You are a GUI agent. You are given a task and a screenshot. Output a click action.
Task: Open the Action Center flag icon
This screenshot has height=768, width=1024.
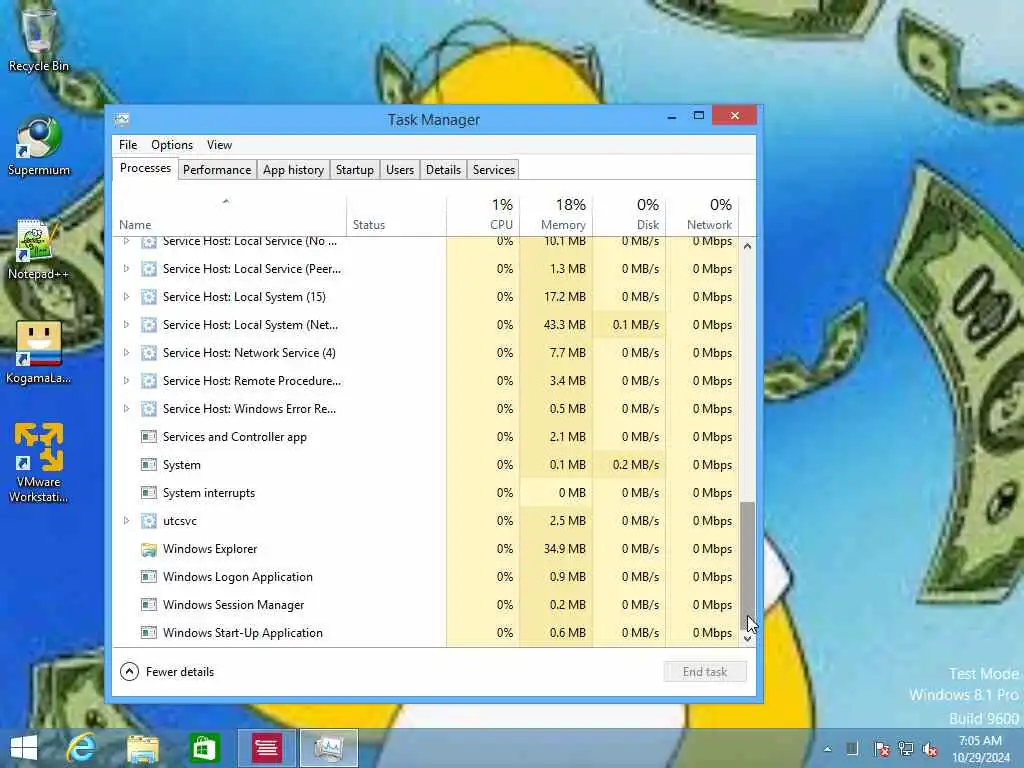(881, 749)
